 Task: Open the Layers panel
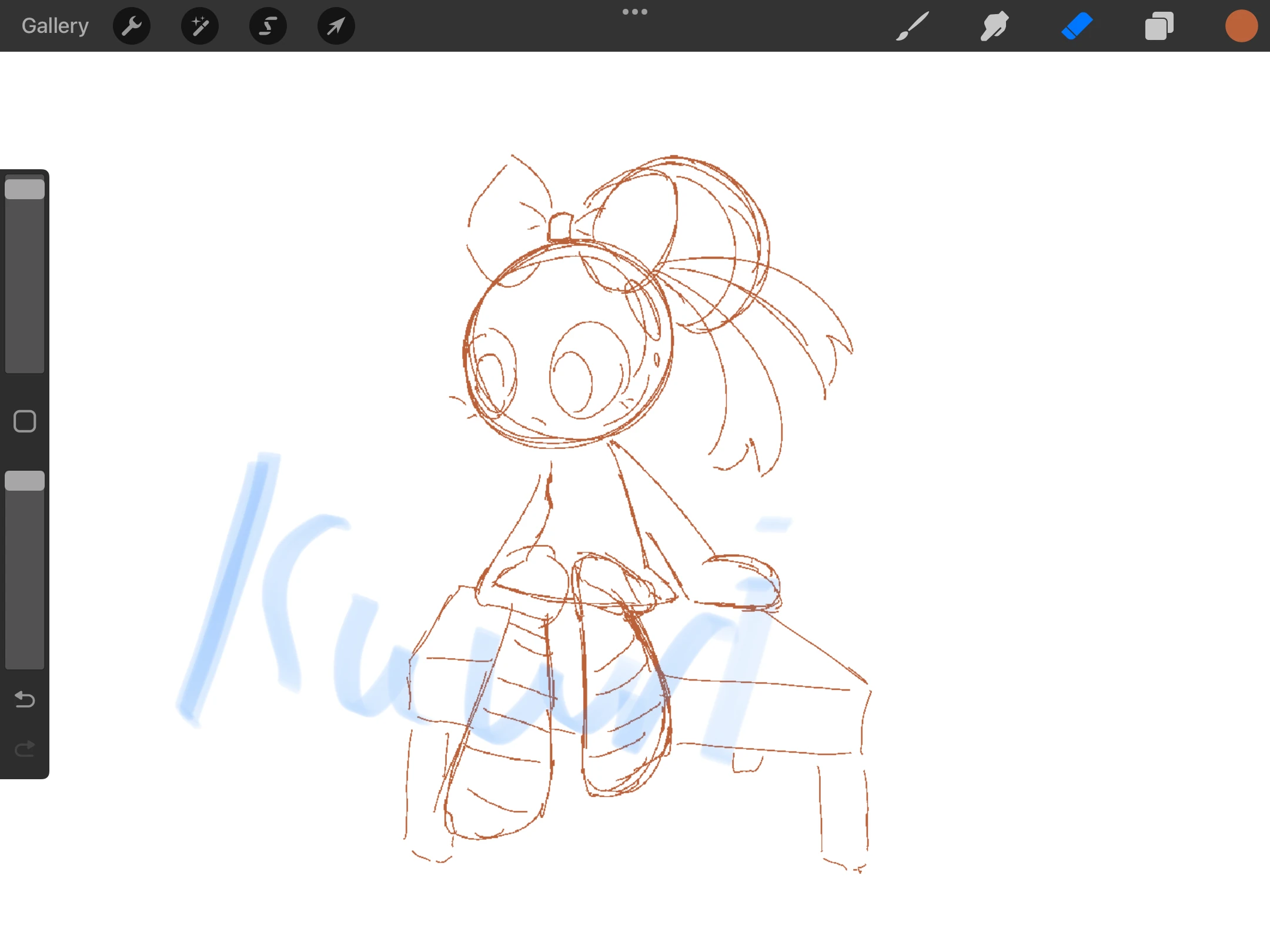pos(1158,25)
